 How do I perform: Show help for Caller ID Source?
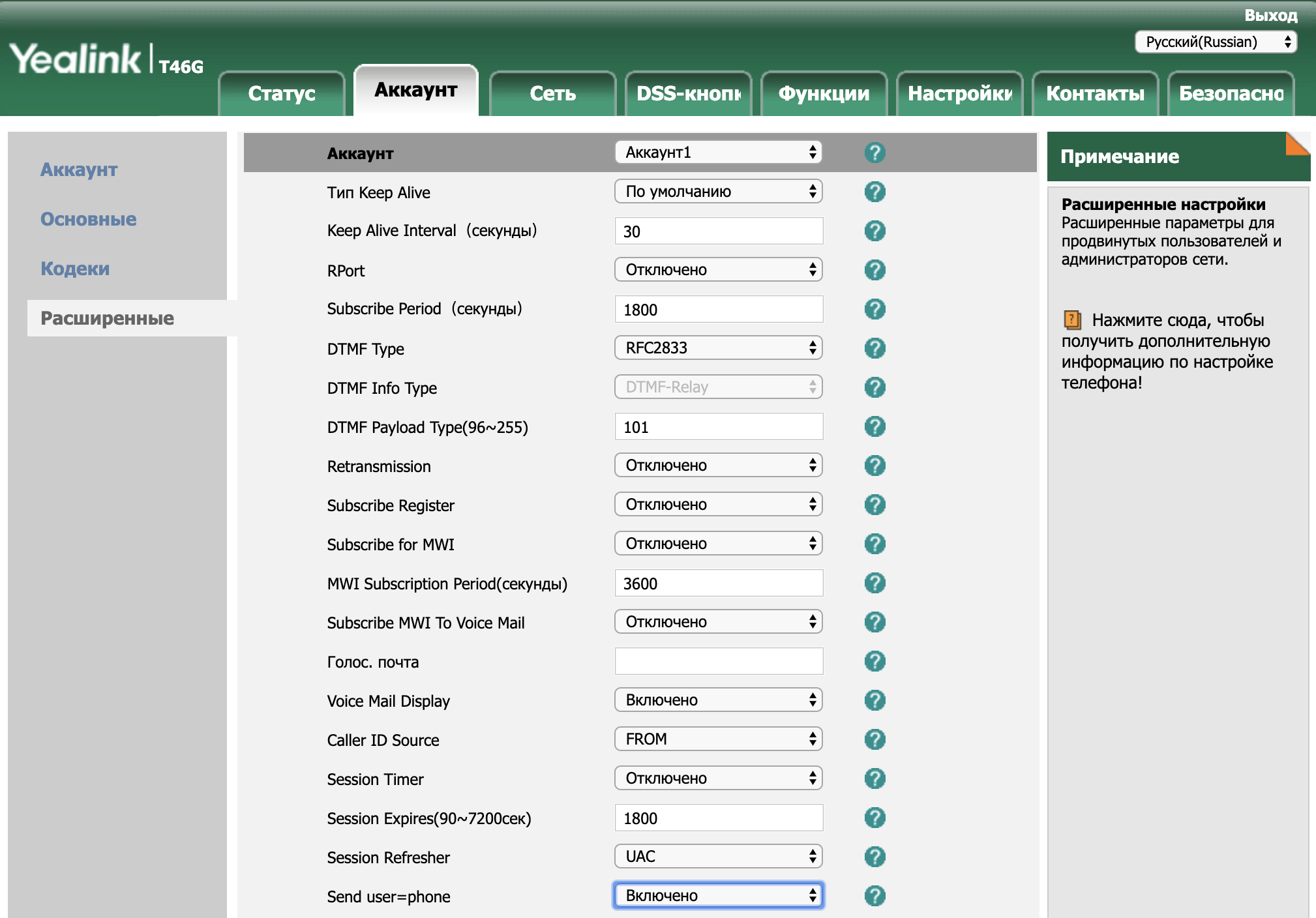pyautogui.click(x=875, y=739)
